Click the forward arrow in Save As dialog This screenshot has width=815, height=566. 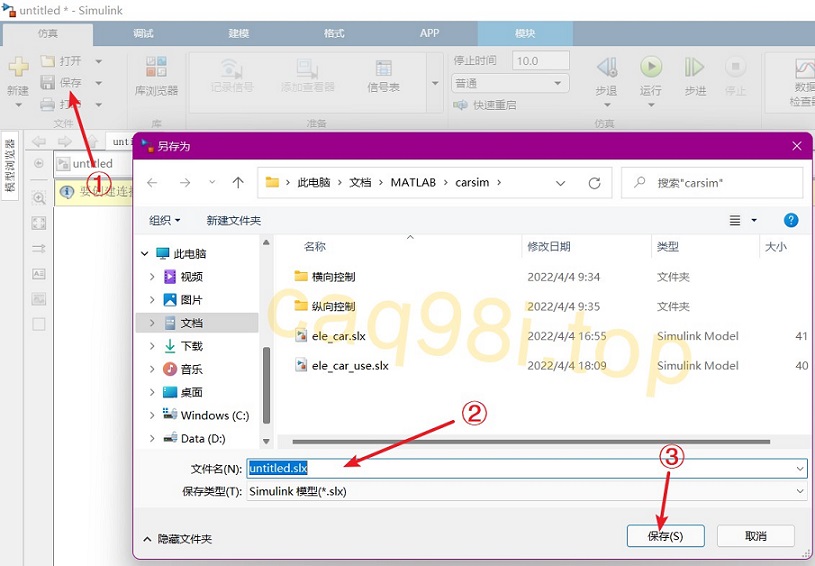coord(185,182)
